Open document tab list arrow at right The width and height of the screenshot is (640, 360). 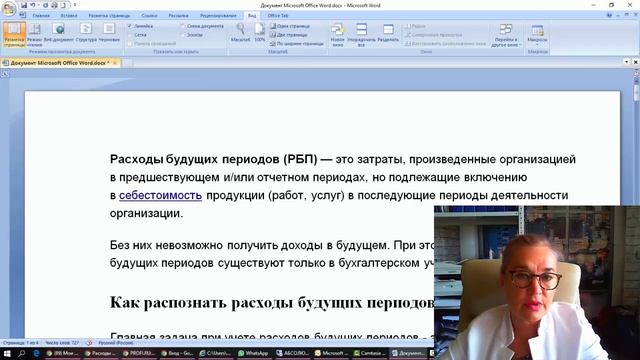click(627, 62)
